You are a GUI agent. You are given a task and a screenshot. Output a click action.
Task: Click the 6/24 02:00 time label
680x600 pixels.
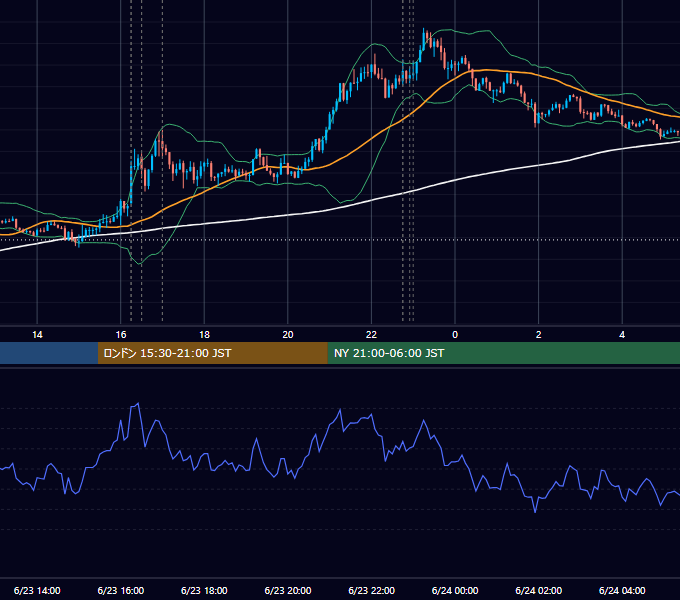(x=539, y=590)
